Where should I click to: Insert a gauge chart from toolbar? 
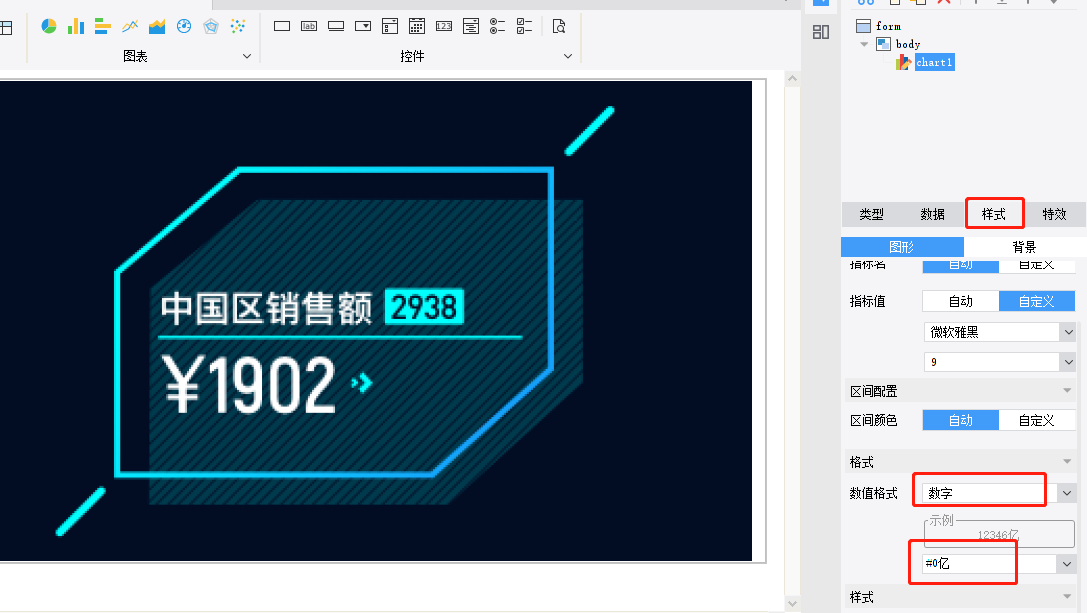(184, 26)
